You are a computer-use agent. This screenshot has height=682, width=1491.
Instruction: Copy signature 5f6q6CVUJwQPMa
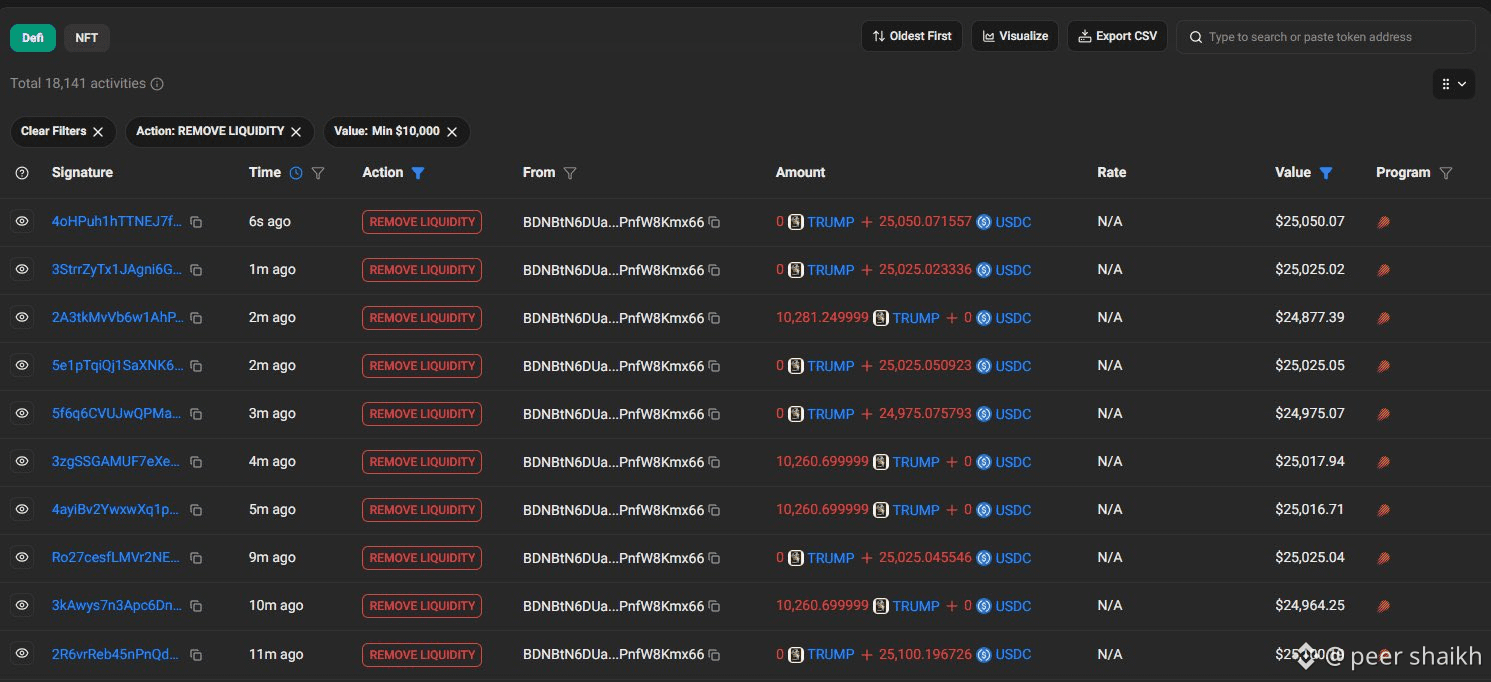click(196, 414)
